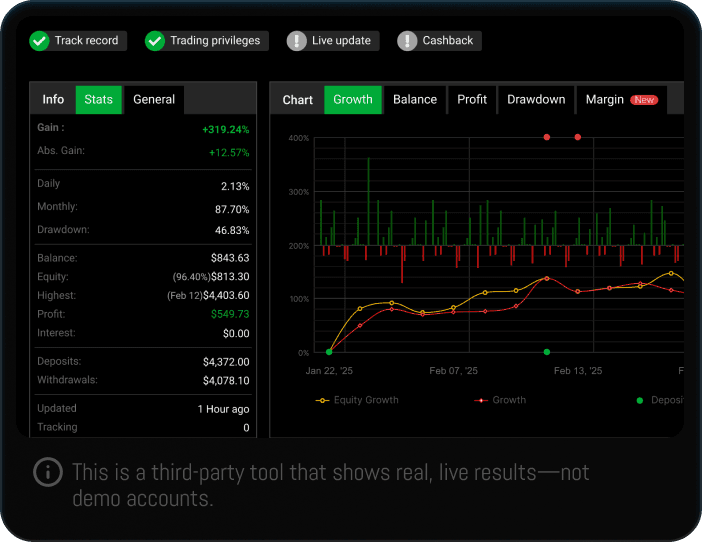
Task: Open the Profit chart tab
Action: [x=472, y=99]
